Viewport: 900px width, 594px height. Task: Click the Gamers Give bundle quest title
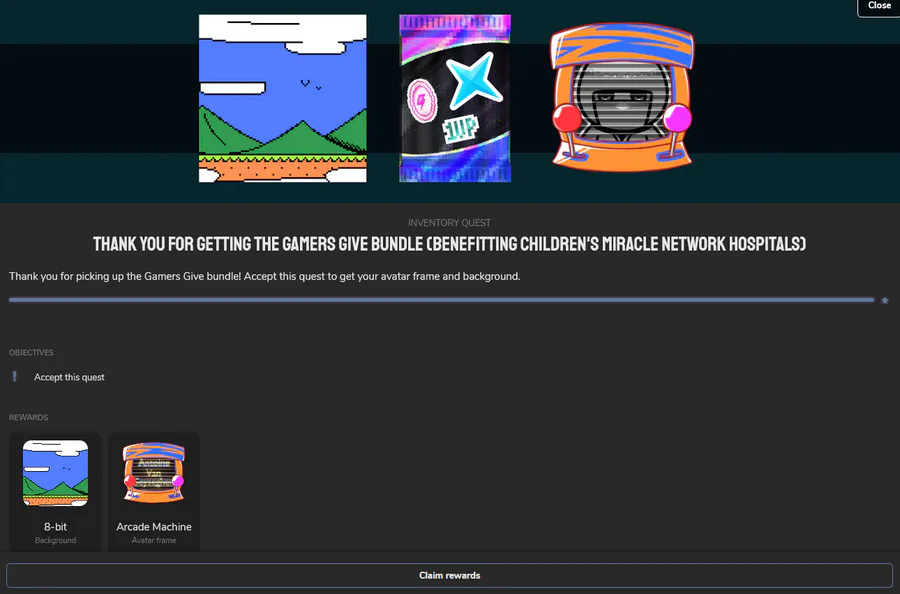[x=449, y=244]
